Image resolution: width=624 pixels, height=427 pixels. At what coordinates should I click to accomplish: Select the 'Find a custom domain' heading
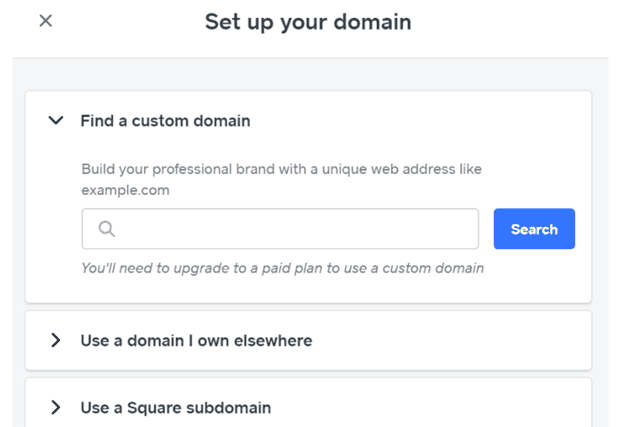165,121
